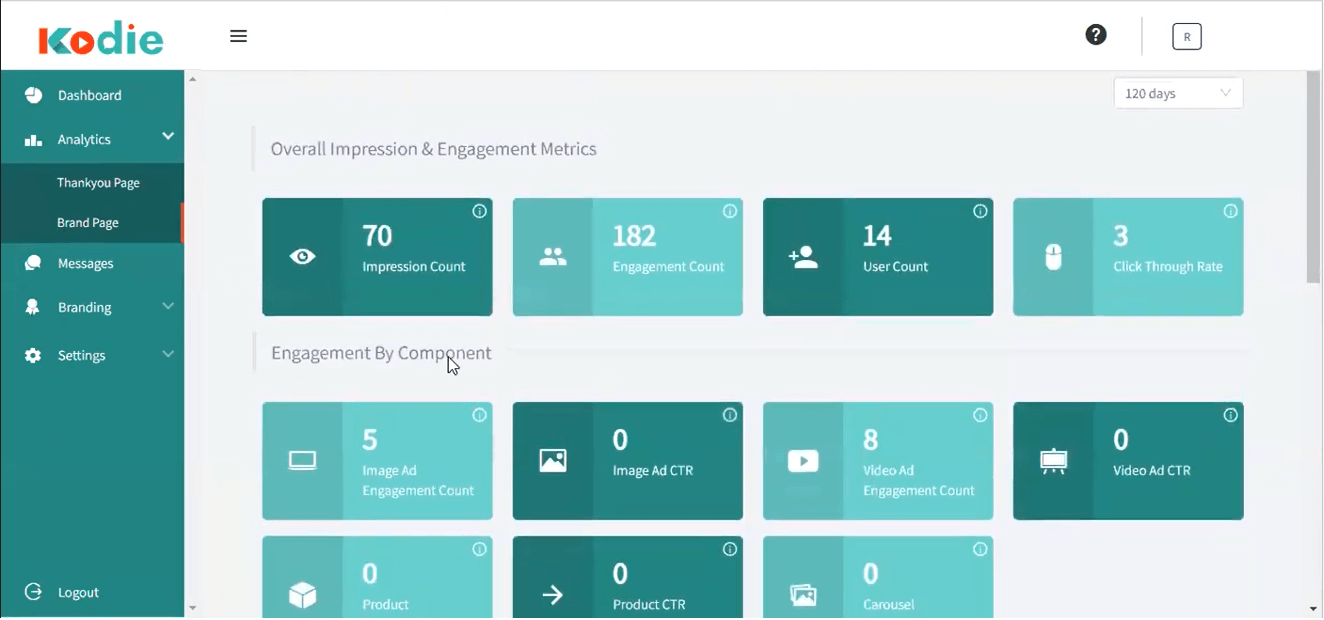The width and height of the screenshot is (1324, 620).
Task: Click the 5 Image Ad Engagement value
Action: pyautogui.click(x=370, y=440)
